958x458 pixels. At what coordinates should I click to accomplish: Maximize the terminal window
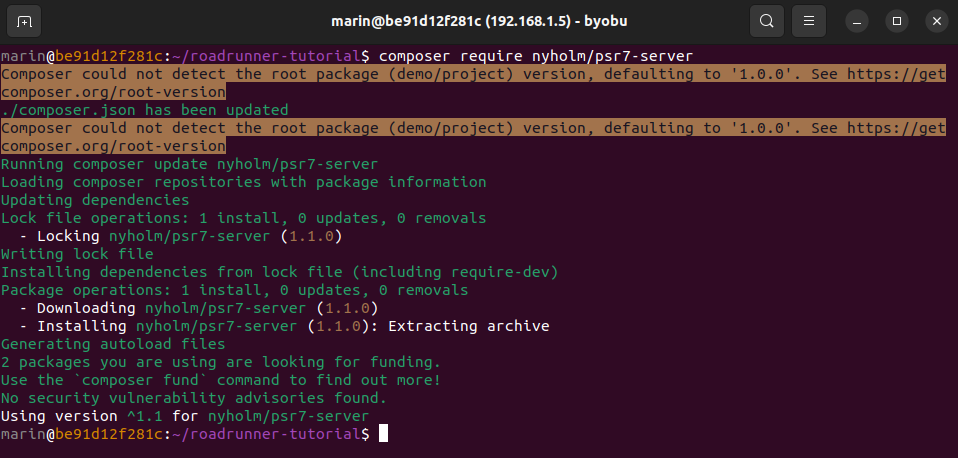tap(897, 21)
